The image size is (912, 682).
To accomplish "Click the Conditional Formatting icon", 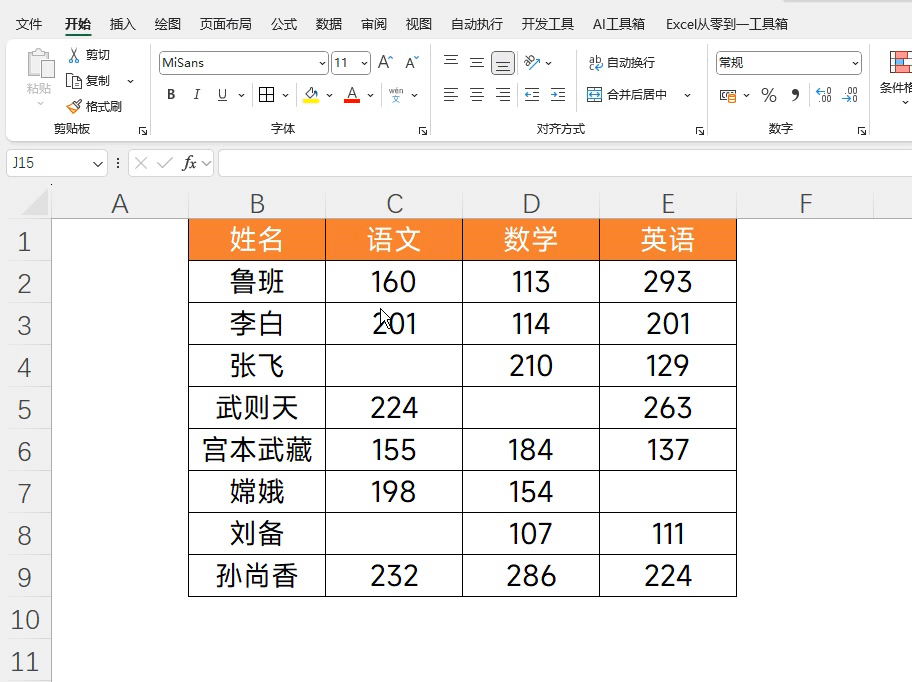I will [900, 62].
